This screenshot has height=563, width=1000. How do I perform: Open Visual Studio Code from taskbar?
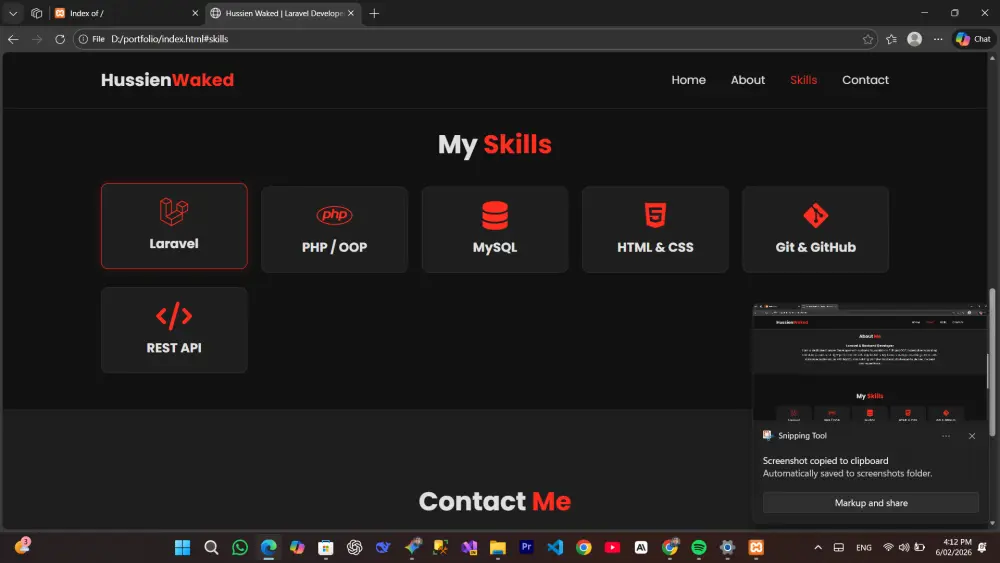pyautogui.click(x=555, y=547)
